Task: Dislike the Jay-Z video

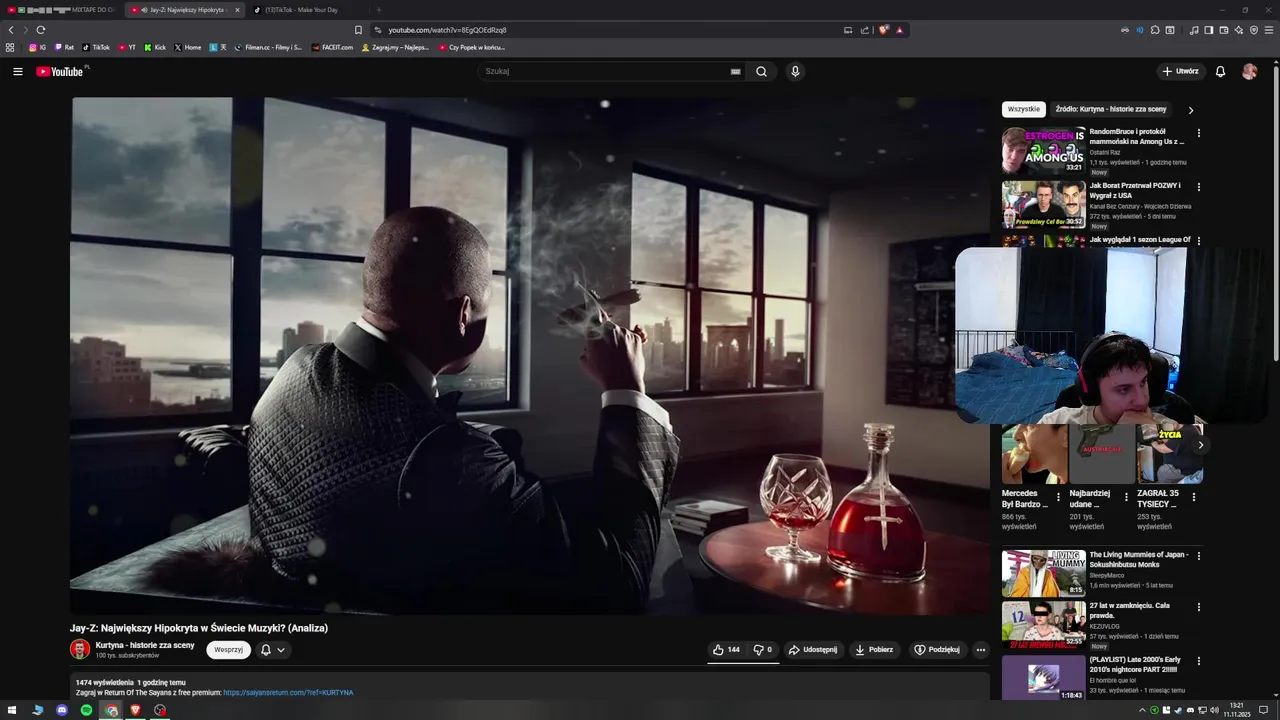Action: (x=762, y=650)
